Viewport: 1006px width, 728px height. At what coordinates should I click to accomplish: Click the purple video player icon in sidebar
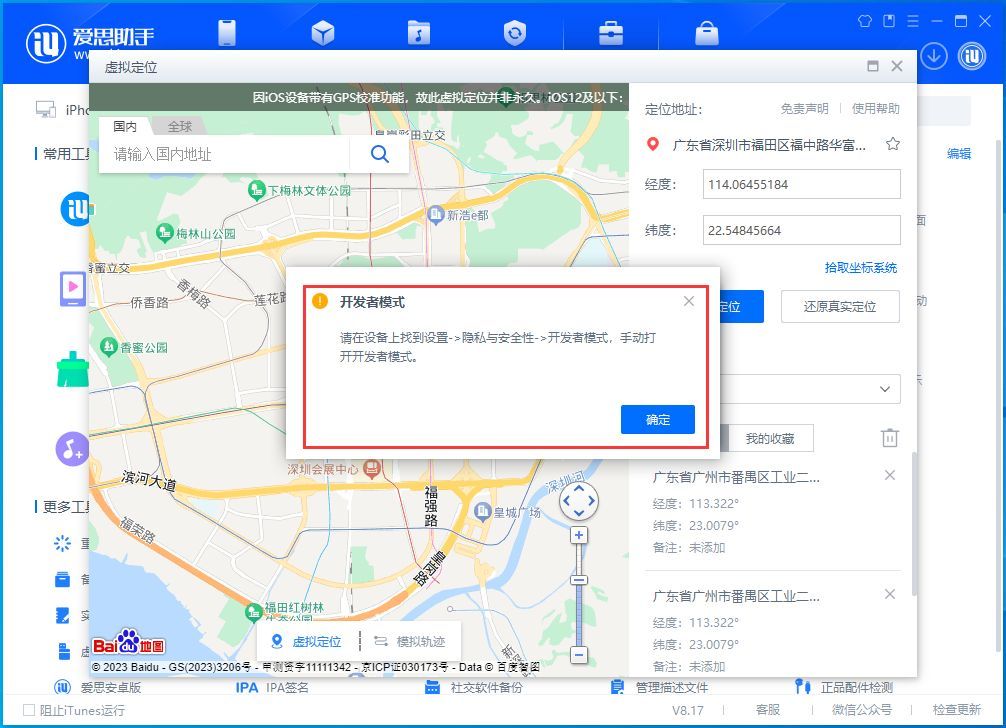click(72, 289)
